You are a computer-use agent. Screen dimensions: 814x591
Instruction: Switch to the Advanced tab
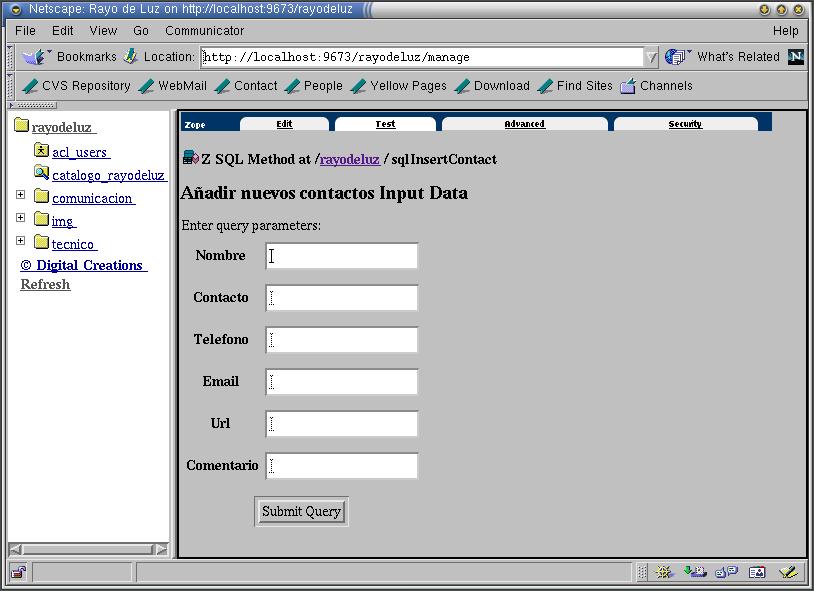pos(524,124)
